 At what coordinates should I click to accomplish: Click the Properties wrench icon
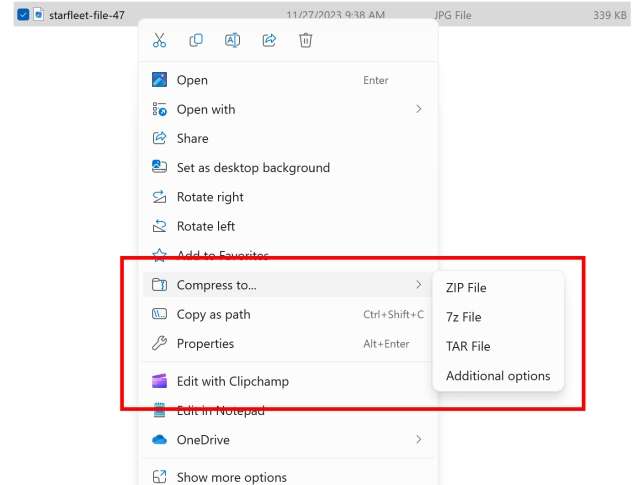159,344
